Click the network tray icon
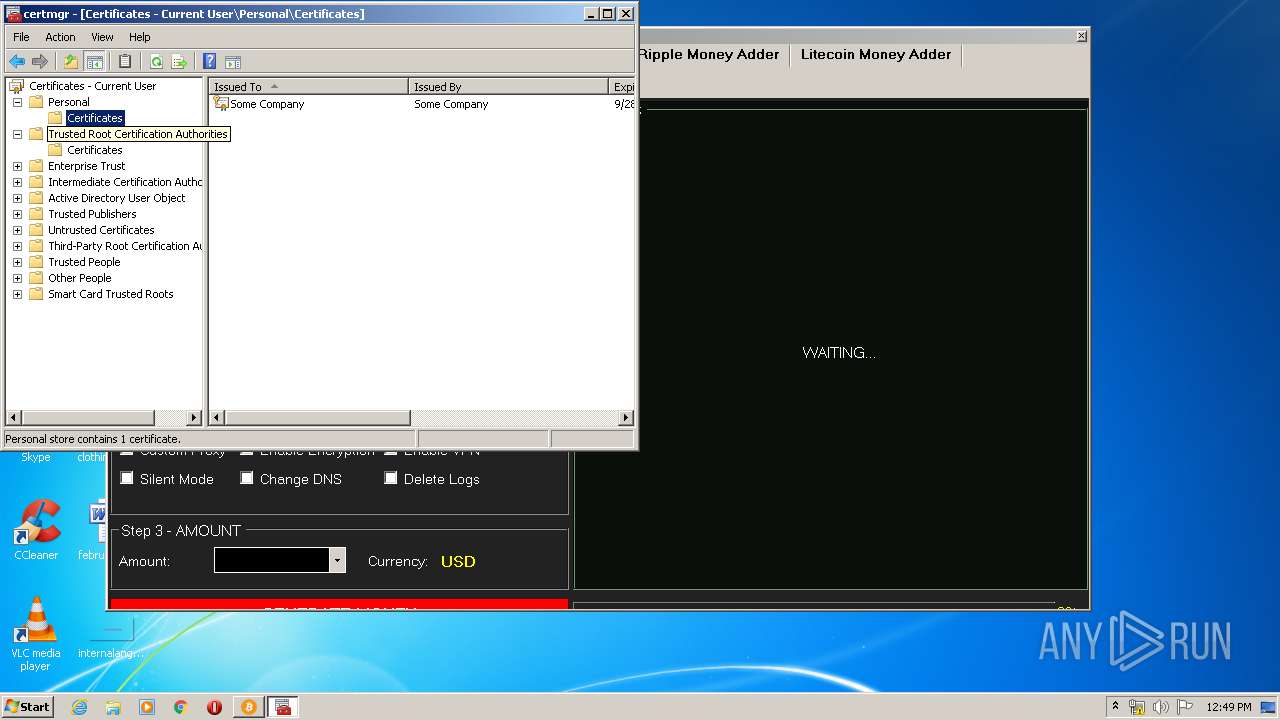This screenshot has height=720, width=1280. pyautogui.click(x=1137, y=707)
